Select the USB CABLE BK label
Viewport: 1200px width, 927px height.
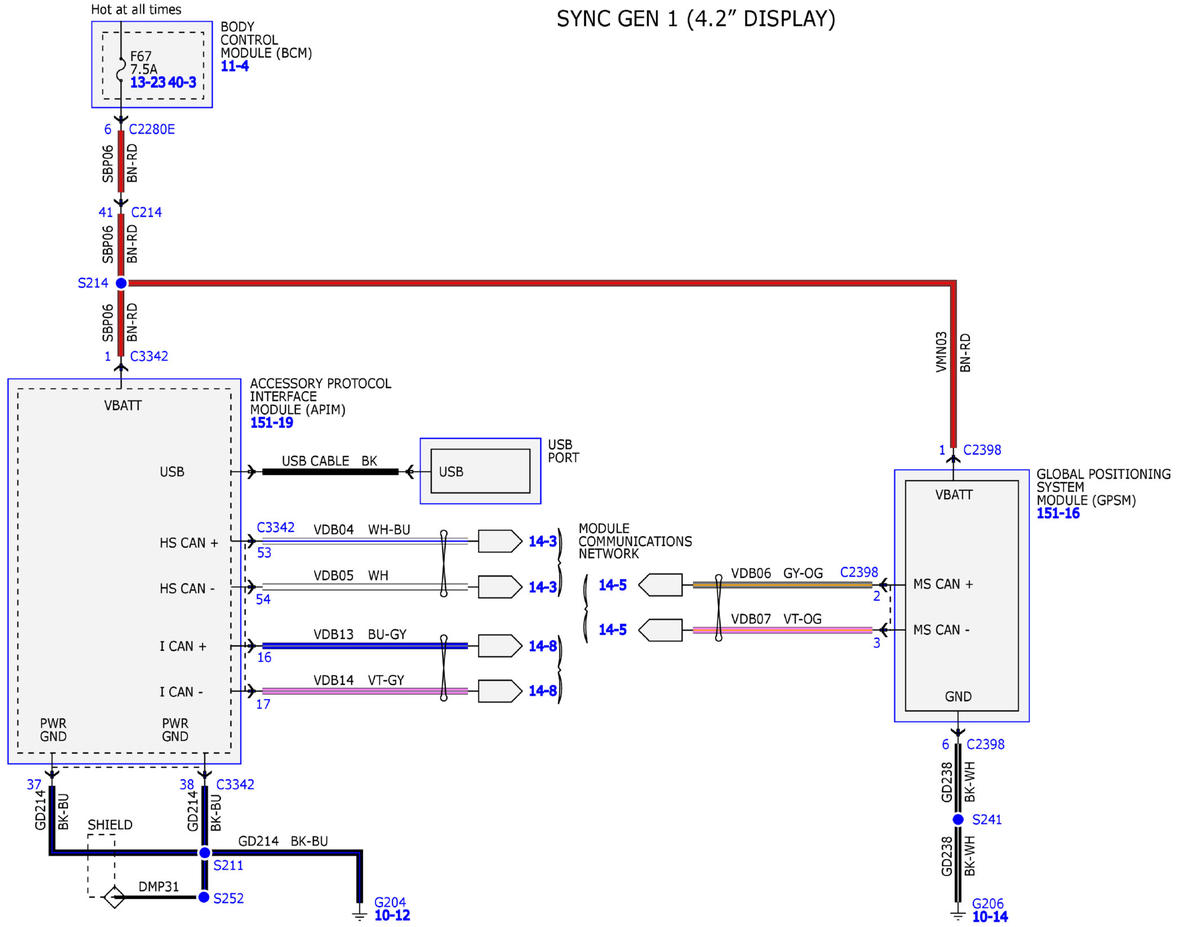(x=330, y=461)
